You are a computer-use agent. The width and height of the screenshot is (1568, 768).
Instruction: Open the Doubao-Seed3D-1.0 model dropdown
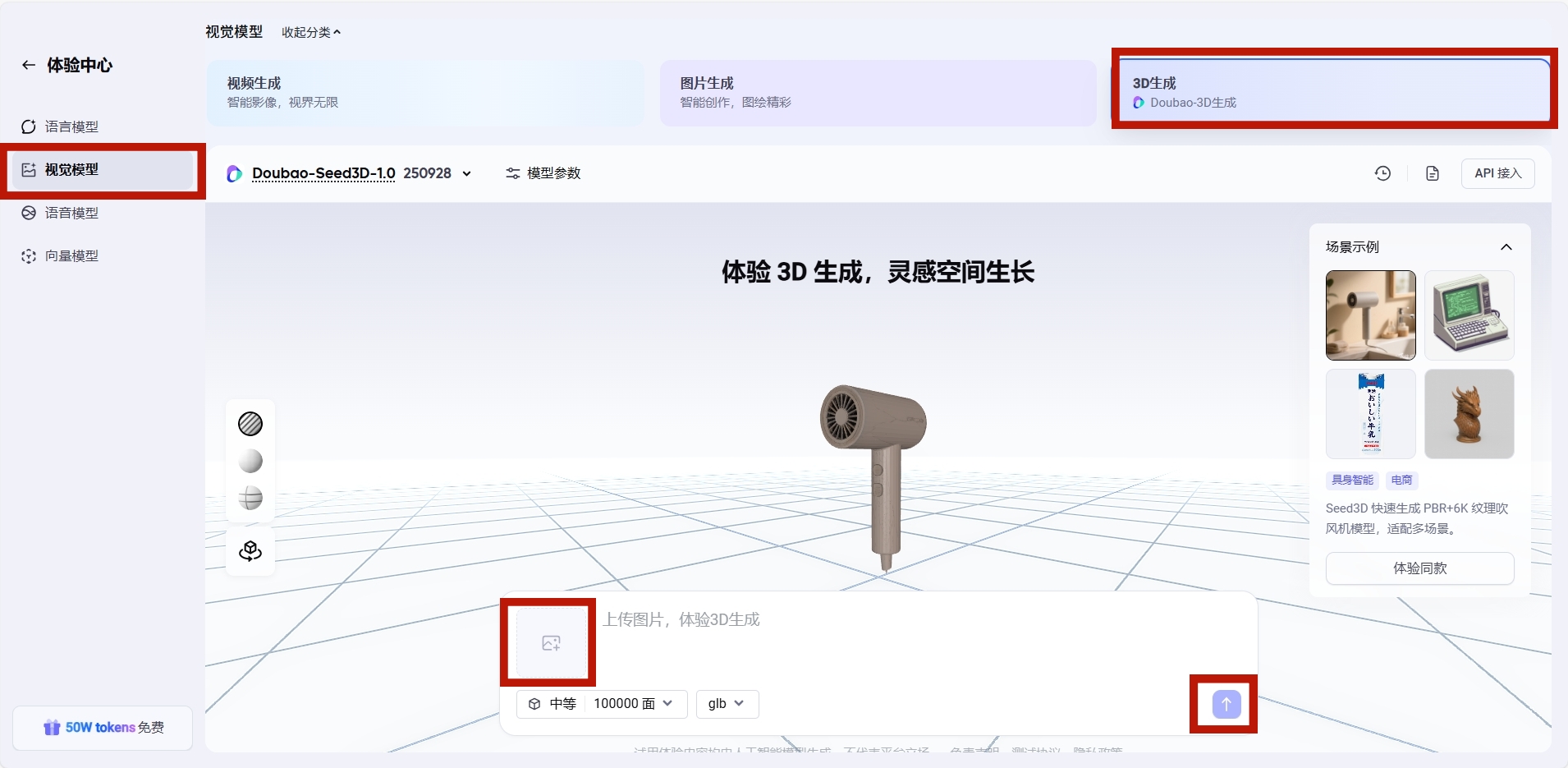click(x=466, y=173)
